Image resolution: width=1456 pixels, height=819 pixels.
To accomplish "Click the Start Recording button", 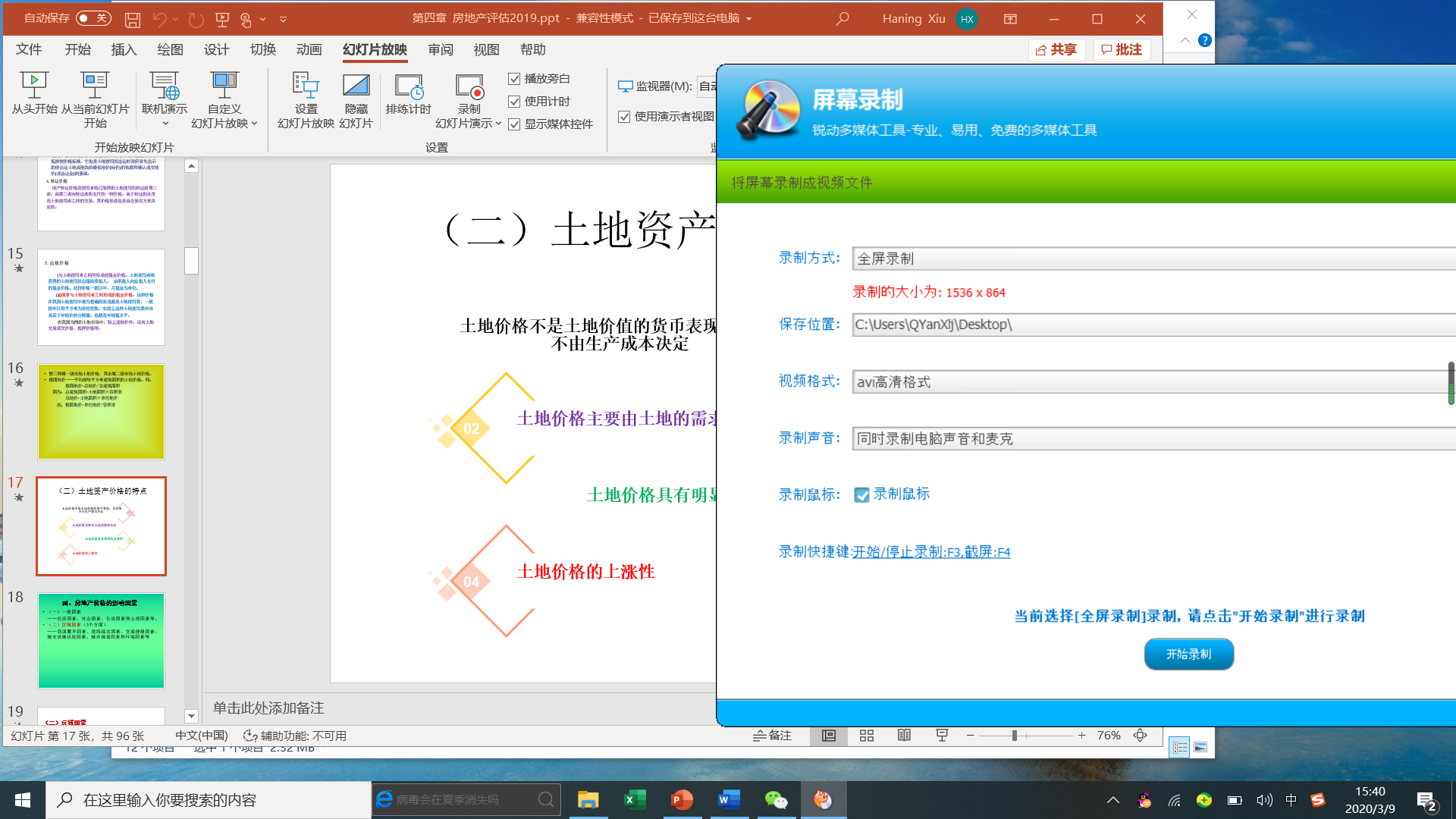I will pos(1188,654).
